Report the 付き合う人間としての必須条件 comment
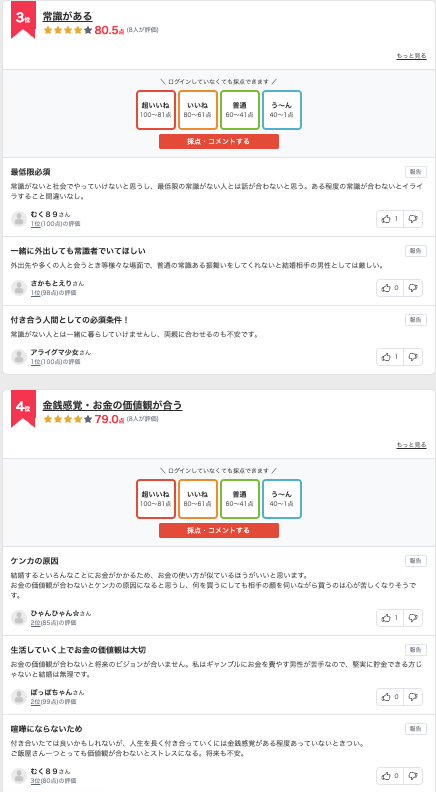Screen dimensions: 436x792 pos(415,320)
